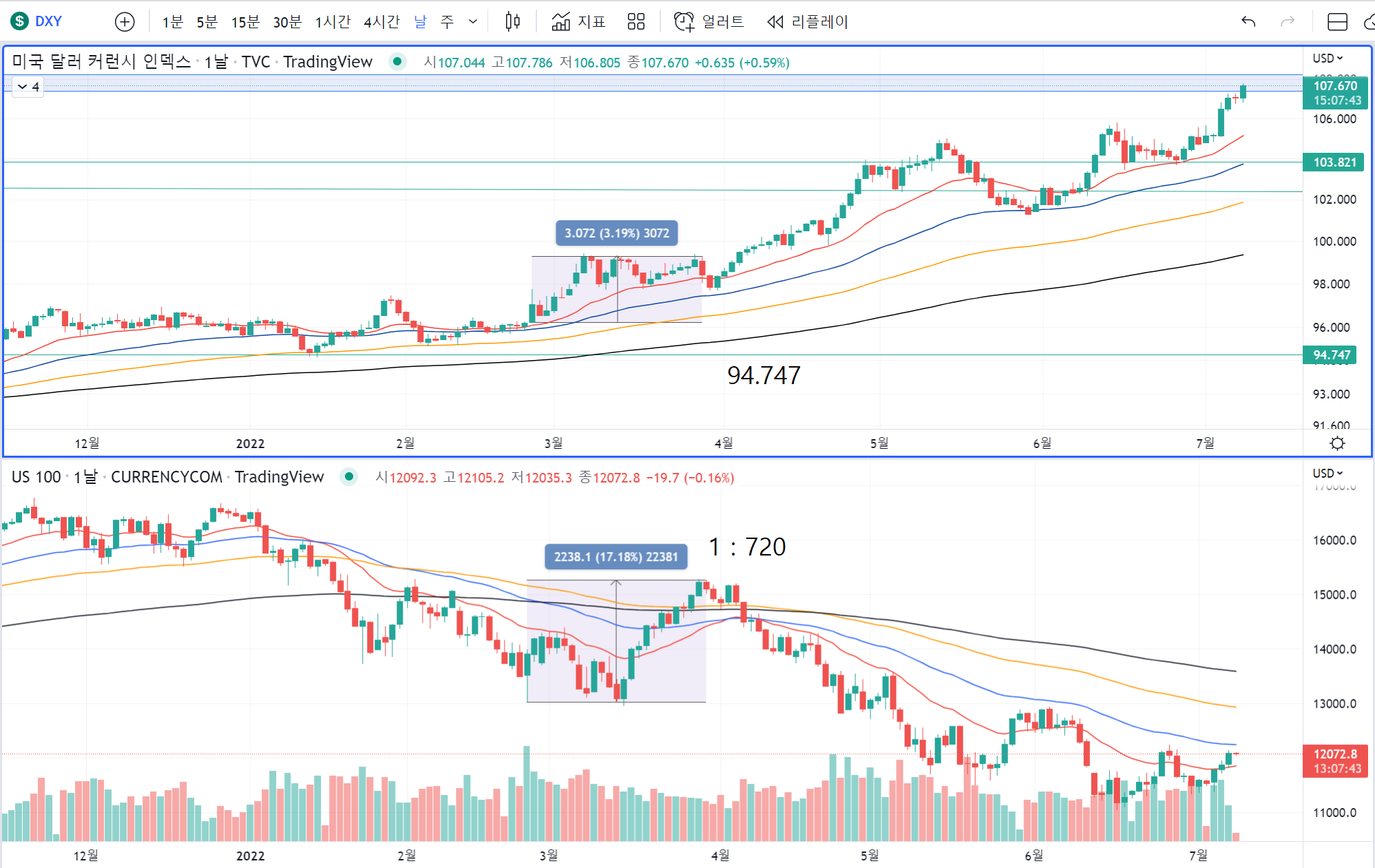The height and width of the screenshot is (868, 1375).
Task: Switch to weekly 주 timeframe
Action: click(447, 22)
